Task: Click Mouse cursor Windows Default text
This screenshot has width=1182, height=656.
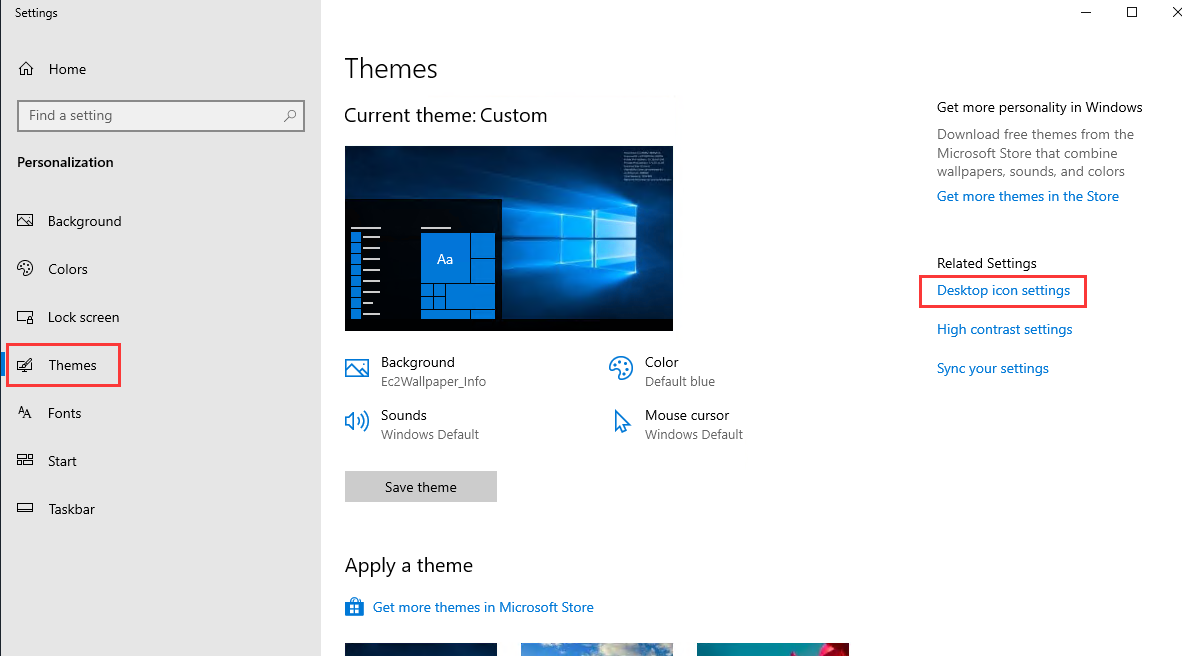Action: tap(694, 425)
